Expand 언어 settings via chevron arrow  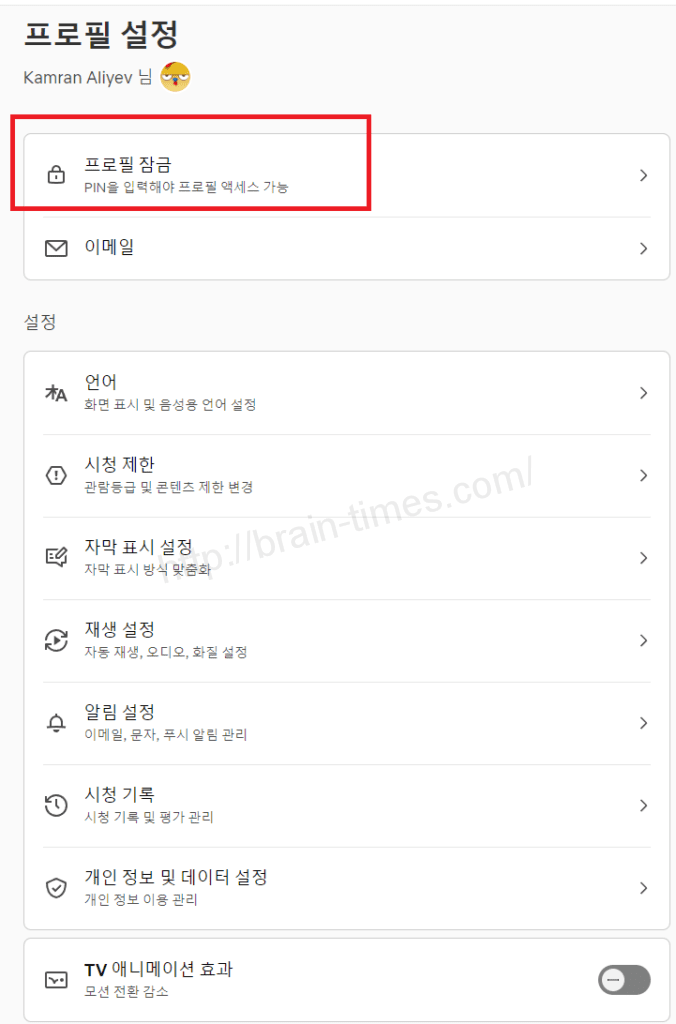pos(643,393)
